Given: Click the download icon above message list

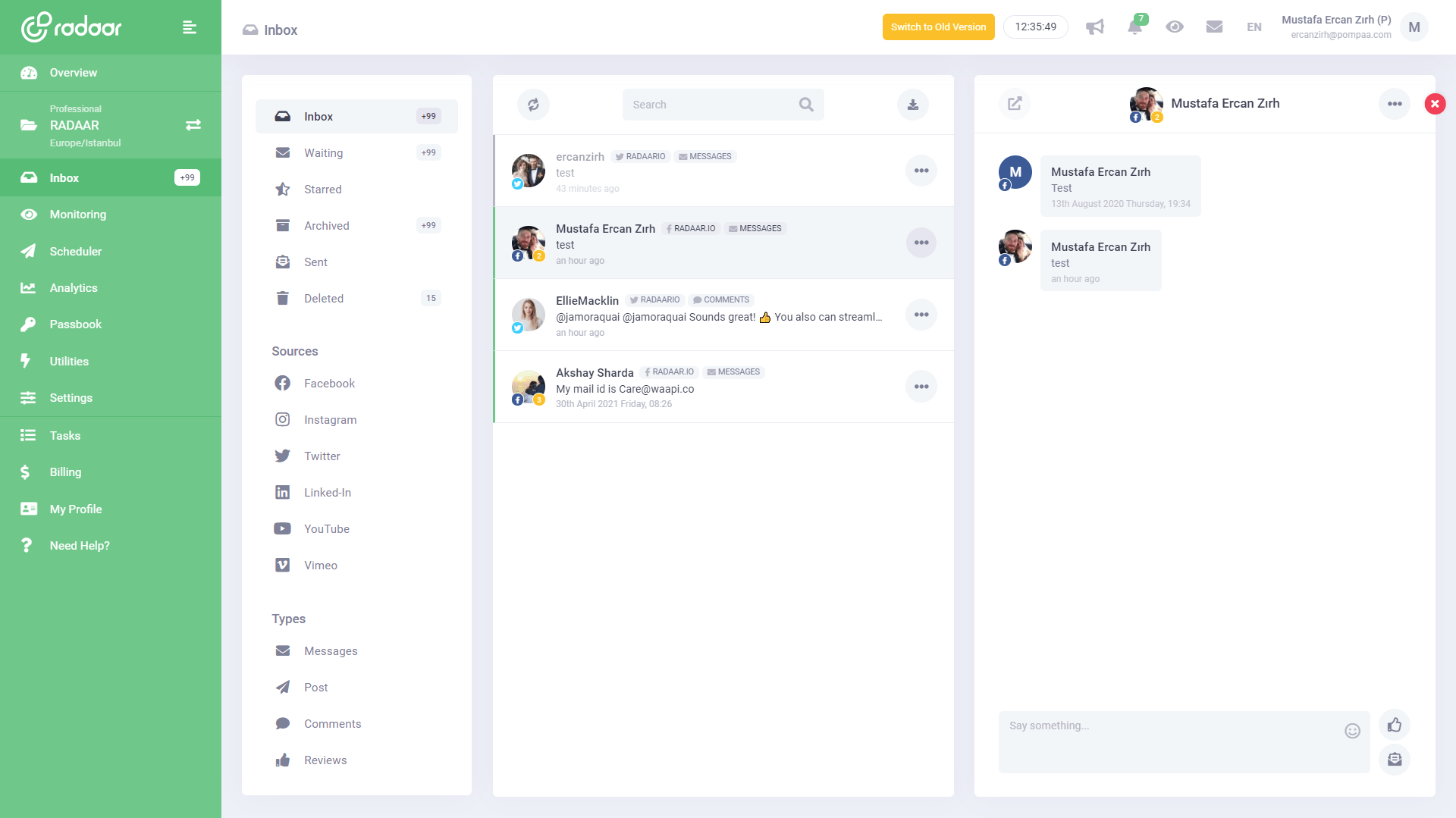Looking at the screenshot, I should (913, 105).
